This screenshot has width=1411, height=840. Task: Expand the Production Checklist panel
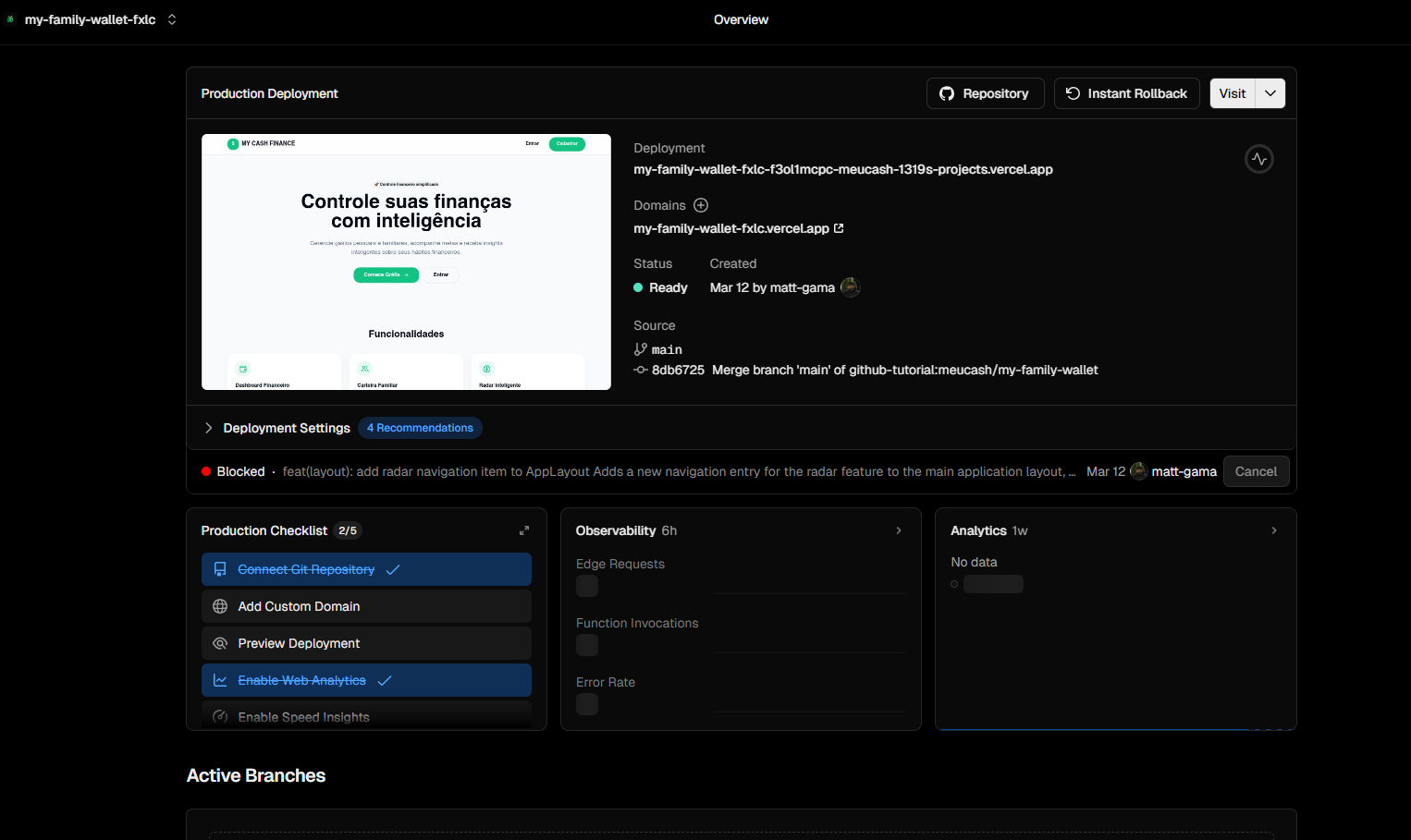524,530
